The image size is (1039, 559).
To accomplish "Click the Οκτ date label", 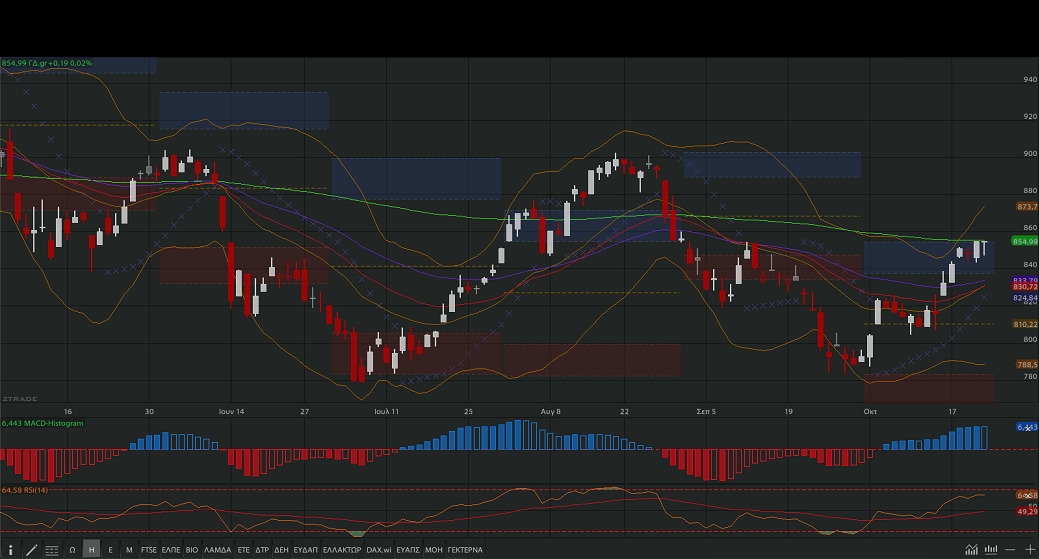I will [x=870, y=411].
